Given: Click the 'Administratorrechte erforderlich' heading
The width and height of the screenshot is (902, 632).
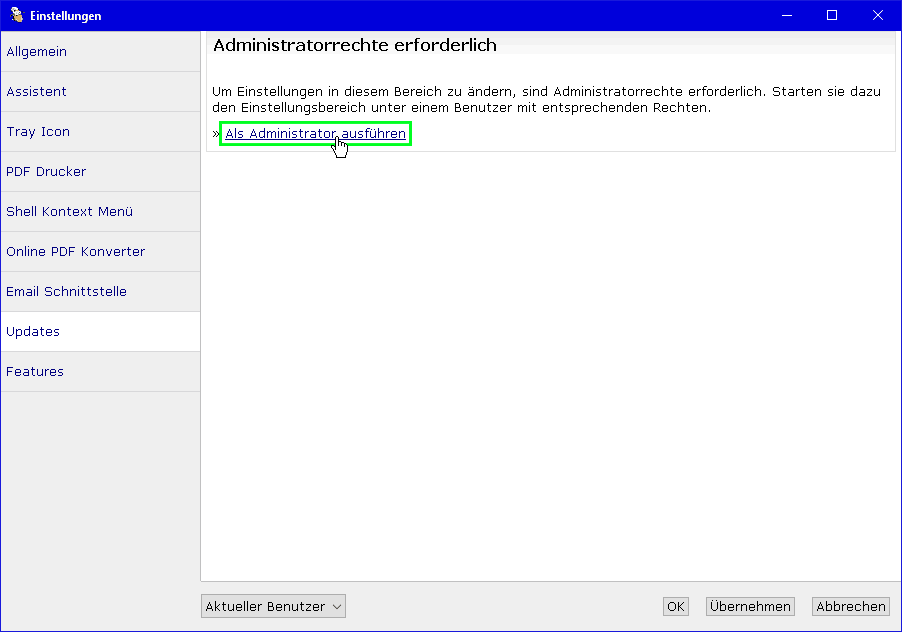Looking at the screenshot, I should (355, 46).
